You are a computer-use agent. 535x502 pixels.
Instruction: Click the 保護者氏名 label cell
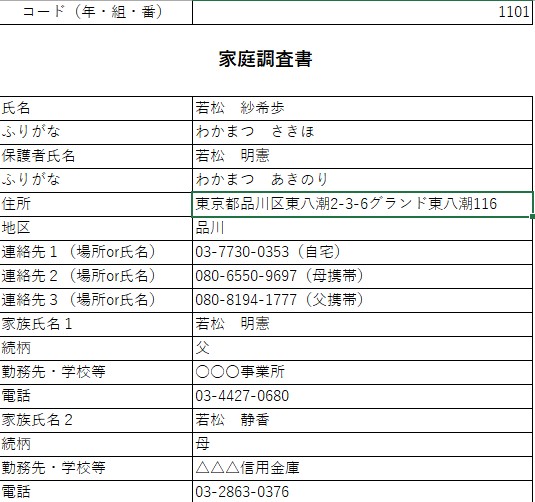(96, 156)
